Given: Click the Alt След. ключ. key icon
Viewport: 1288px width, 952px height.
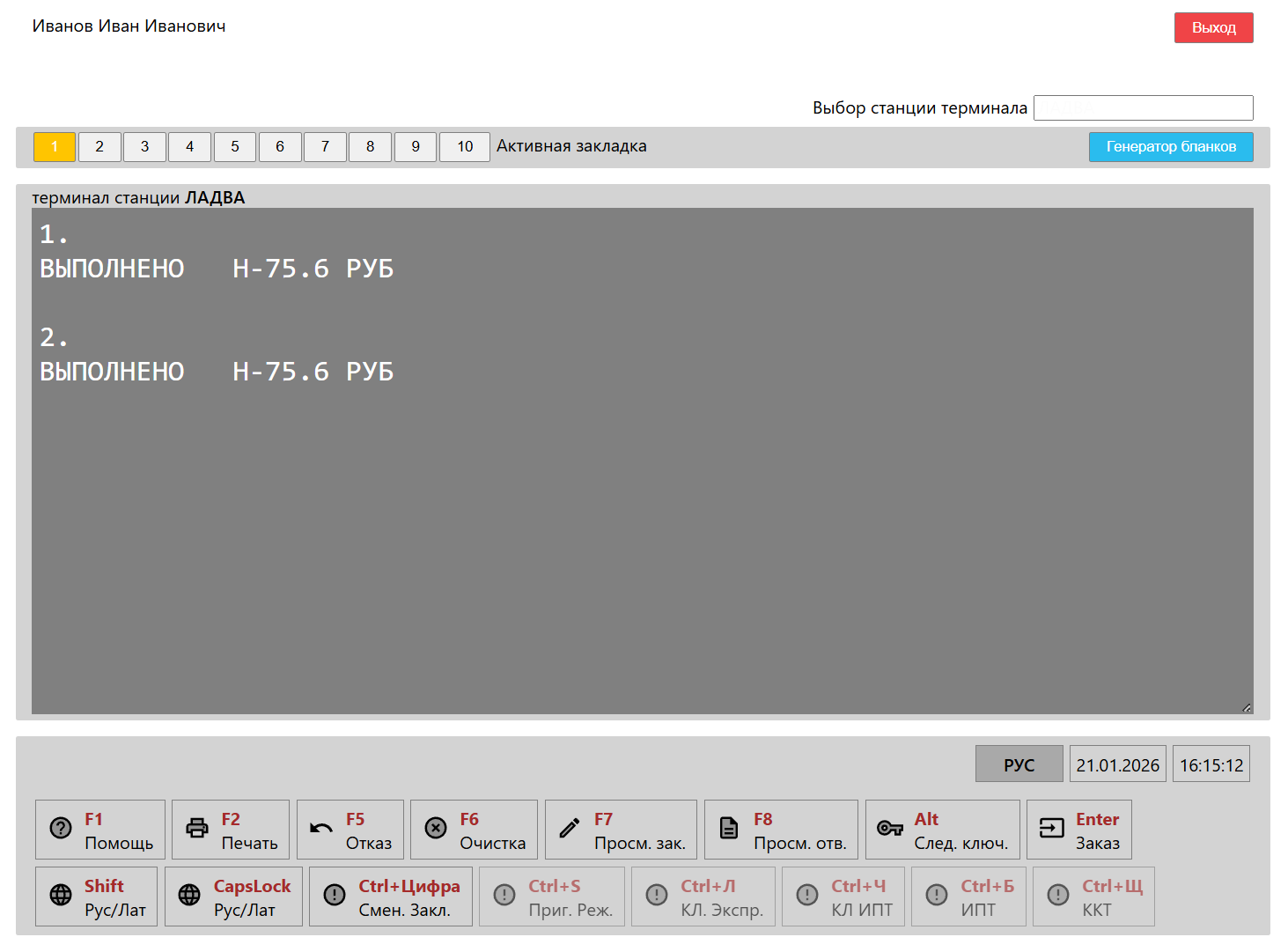Looking at the screenshot, I should (890, 829).
